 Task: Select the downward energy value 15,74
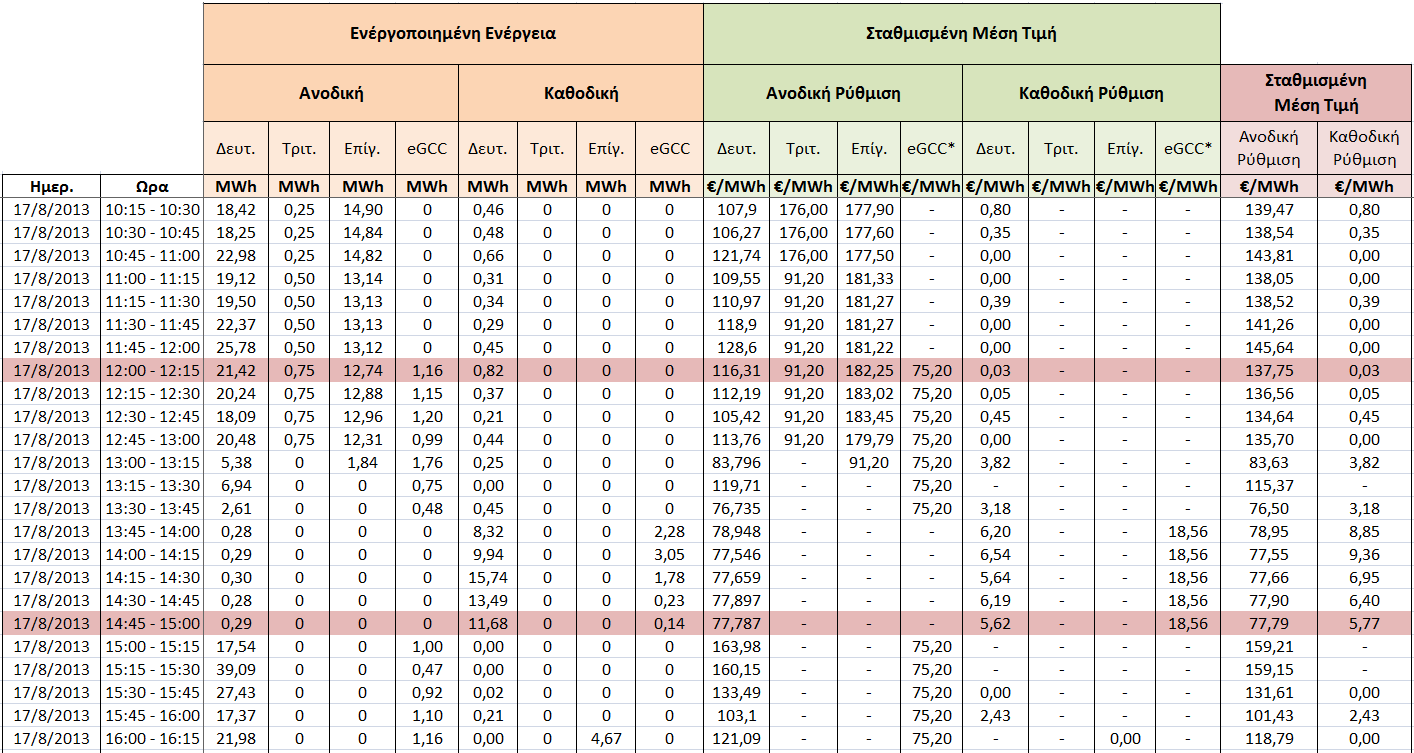pos(487,578)
